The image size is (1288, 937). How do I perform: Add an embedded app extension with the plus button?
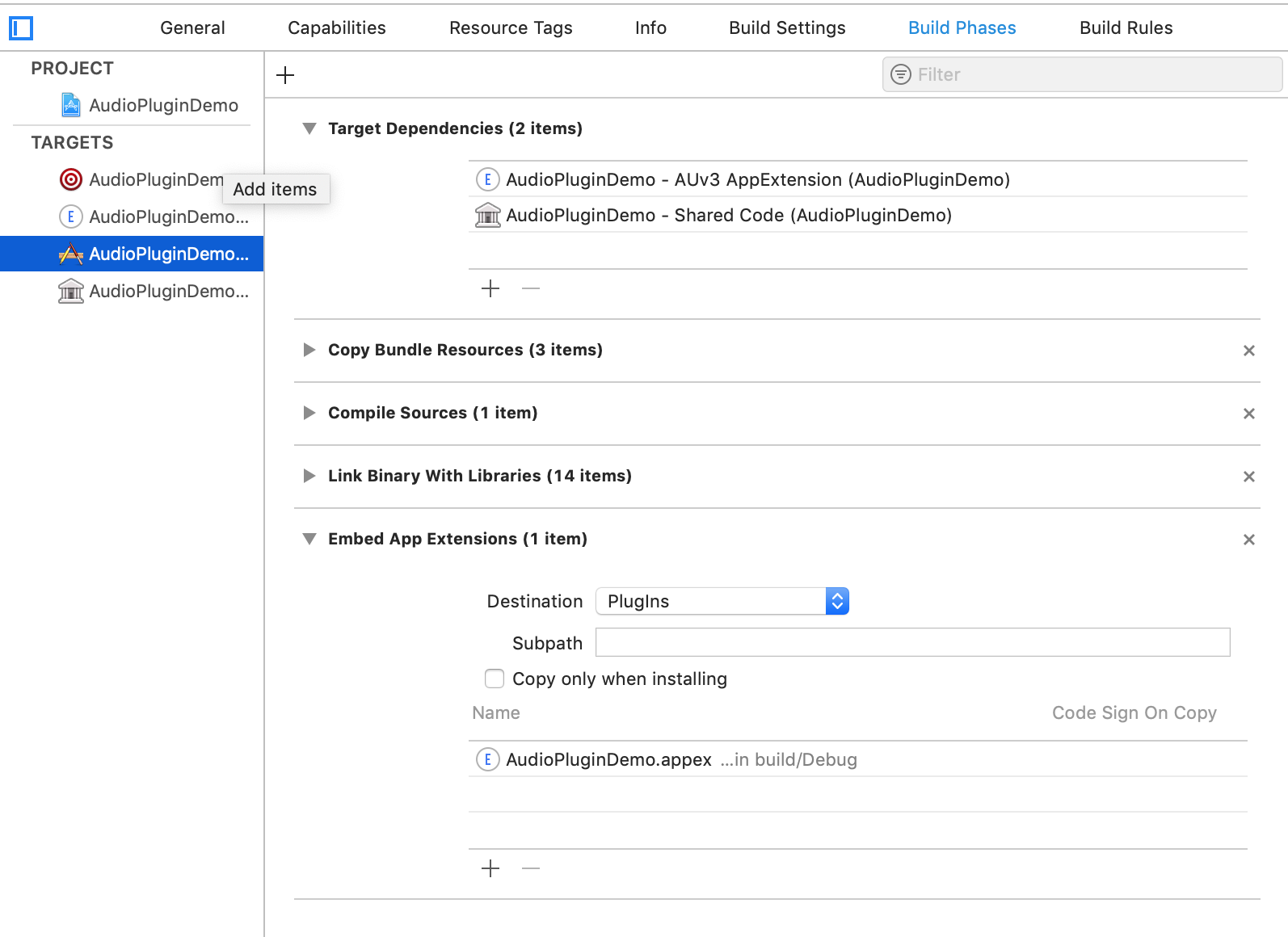pos(490,868)
